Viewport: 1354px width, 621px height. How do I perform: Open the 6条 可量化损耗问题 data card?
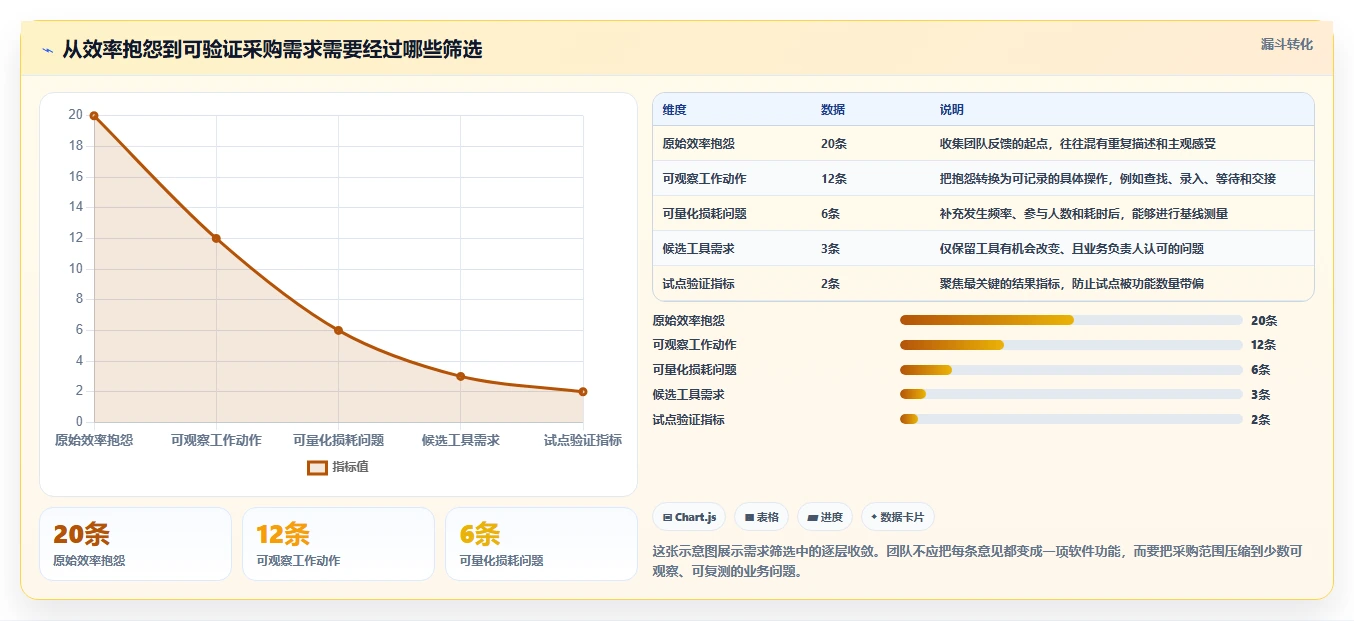click(x=541, y=544)
